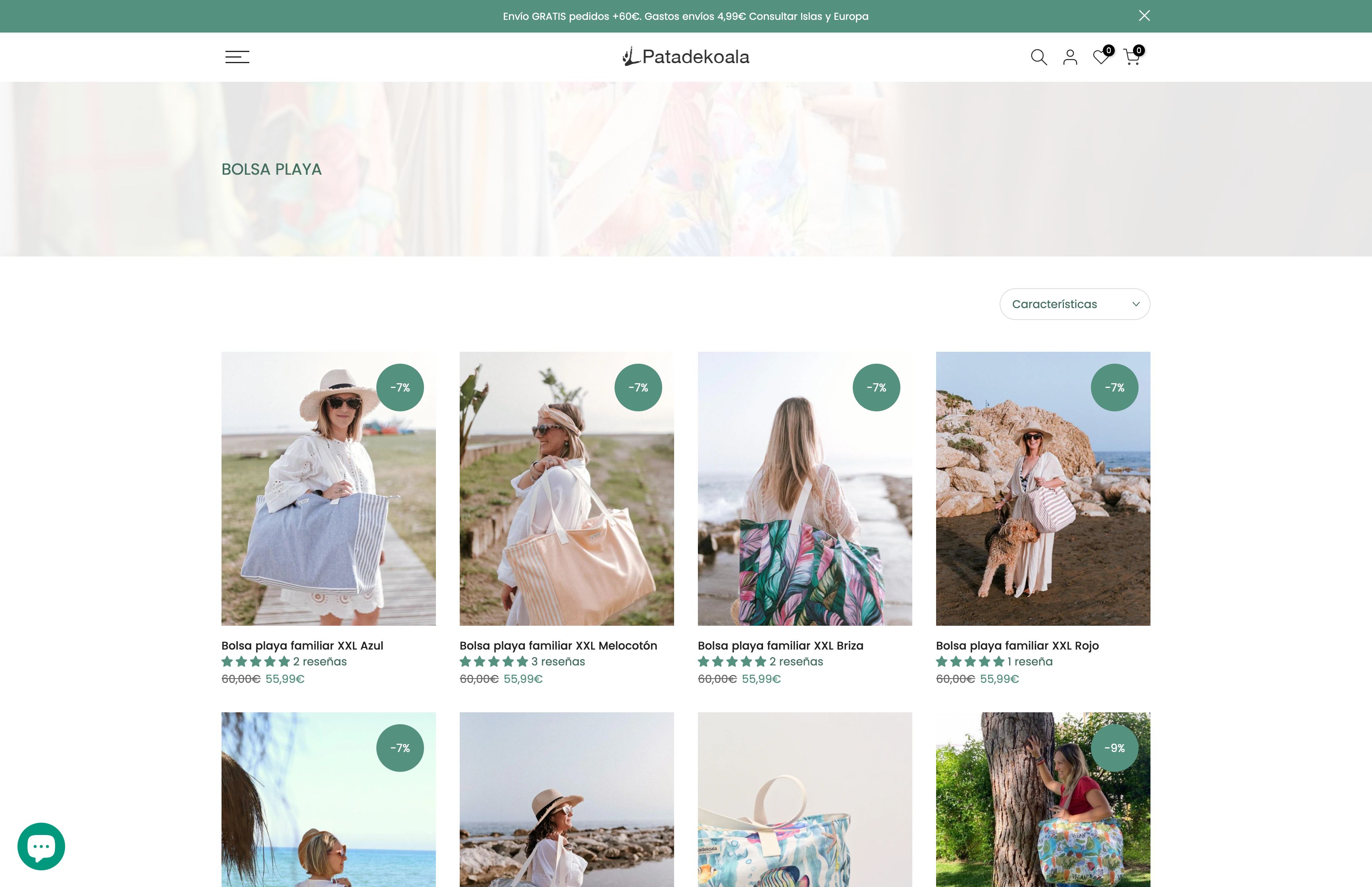
Task: Click the -7% badge on XXL Azul
Action: click(x=400, y=388)
